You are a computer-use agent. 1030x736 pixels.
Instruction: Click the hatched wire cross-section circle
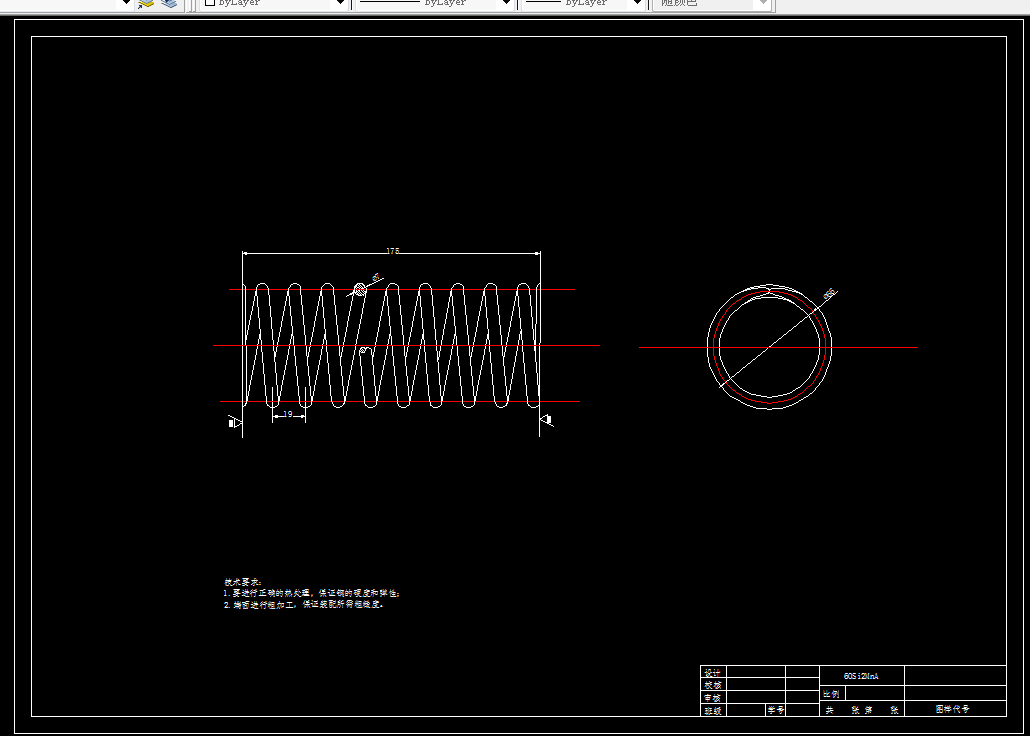point(359,288)
